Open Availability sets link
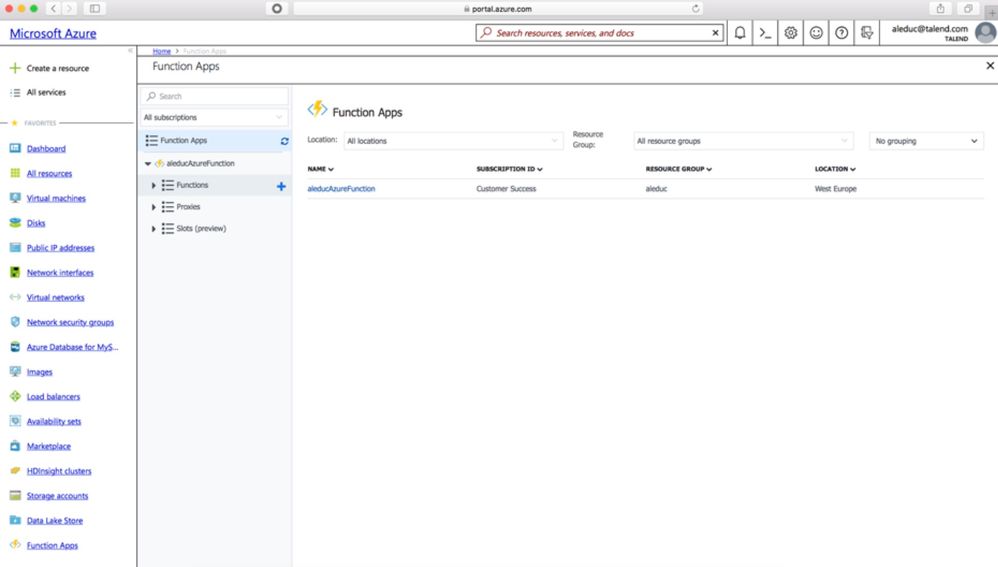The width and height of the screenshot is (998, 567). tap(54, 421)
